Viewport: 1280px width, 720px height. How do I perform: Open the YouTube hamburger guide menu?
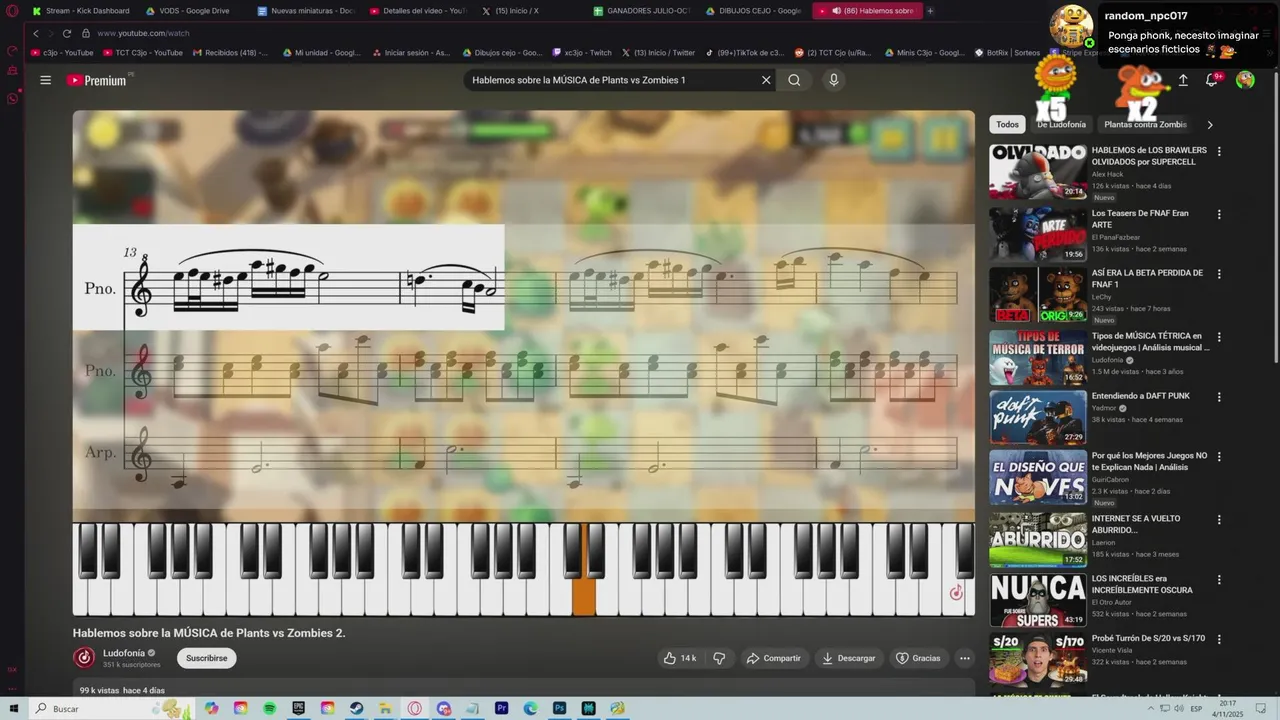pos(45,80)
